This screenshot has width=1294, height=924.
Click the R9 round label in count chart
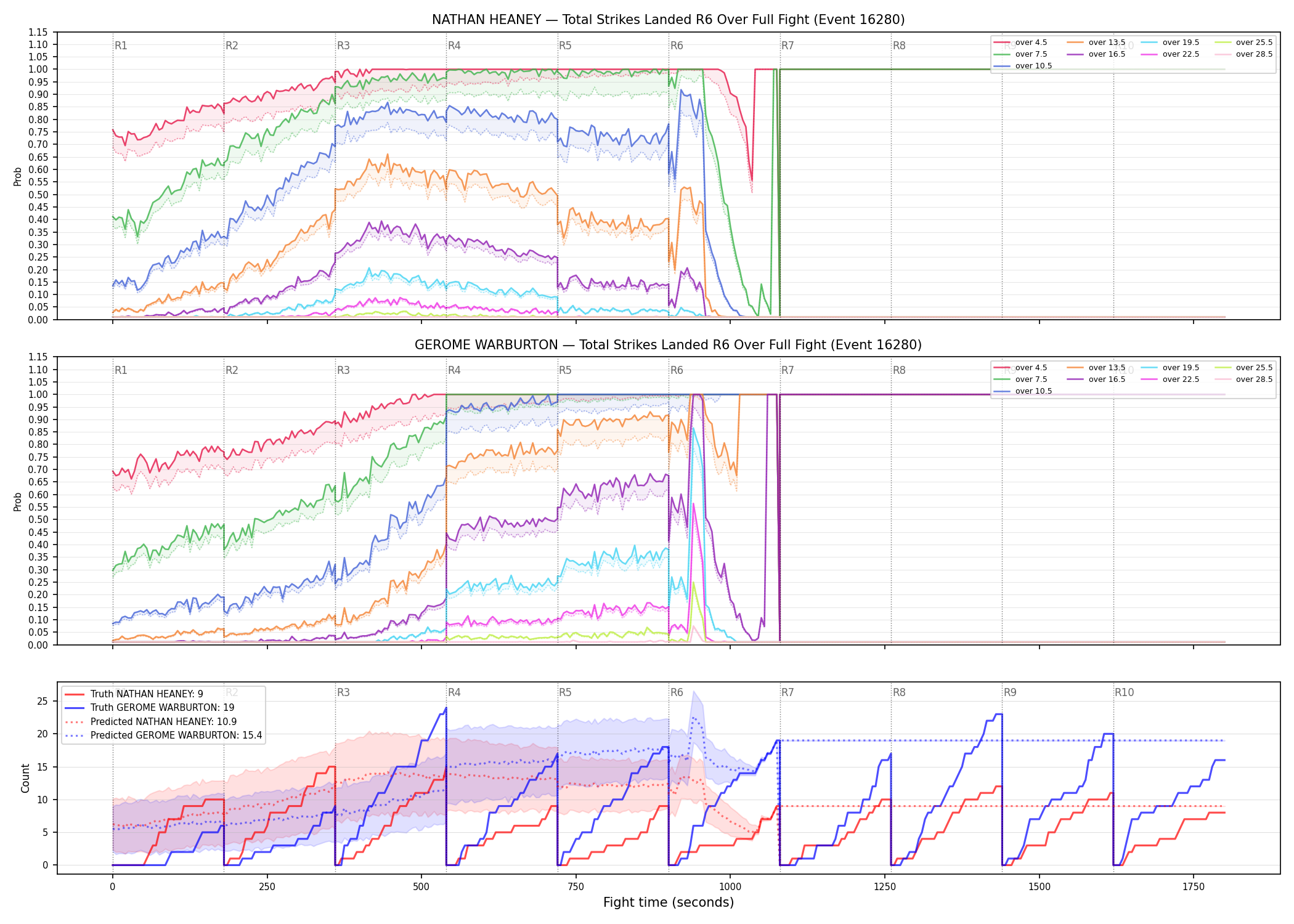click(1010, 692)
